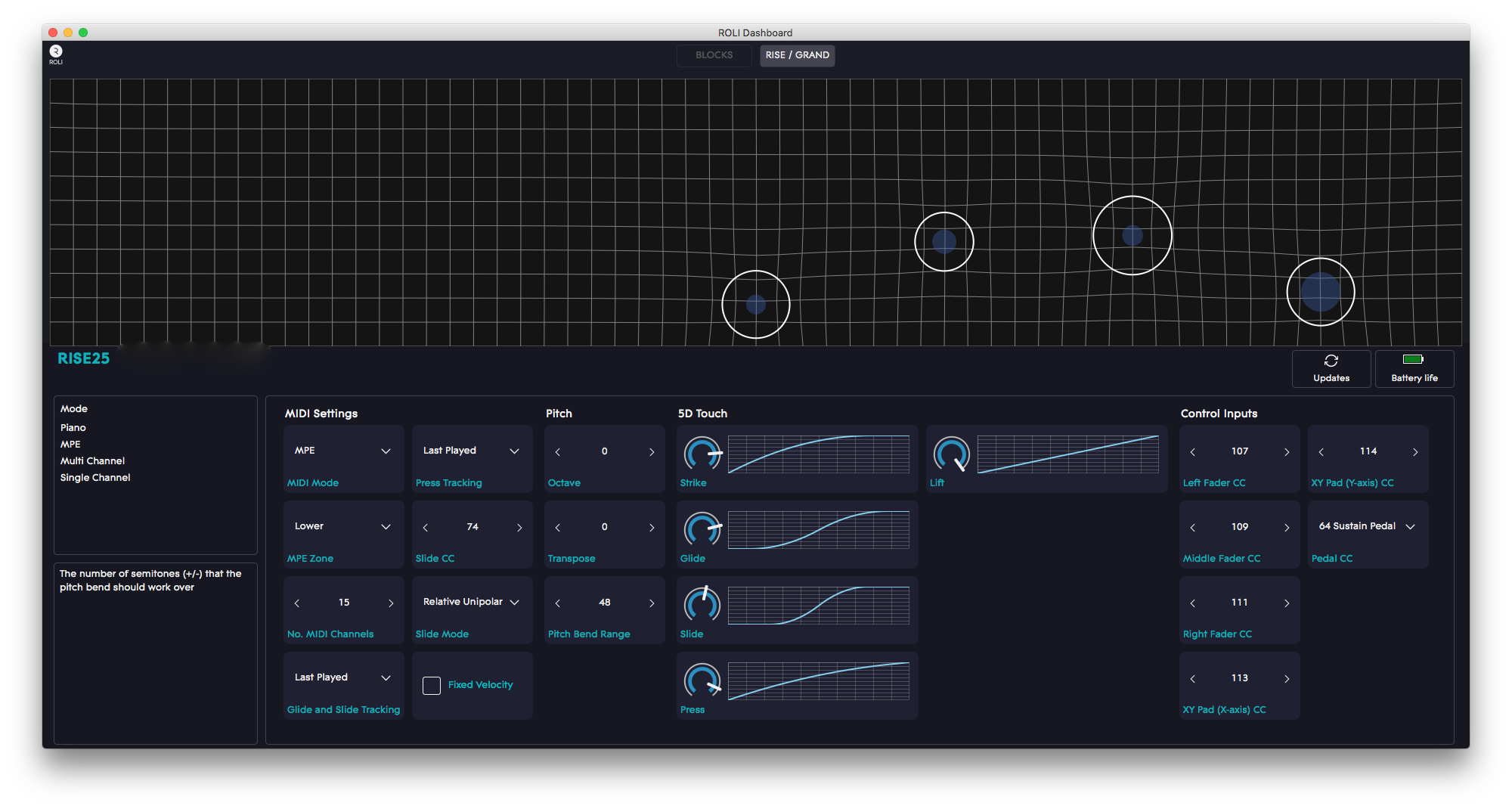Decrease XY Pad (X-axis) CC value
The height and width of the screenshot is (809, 1512).
pos(1193,679)
